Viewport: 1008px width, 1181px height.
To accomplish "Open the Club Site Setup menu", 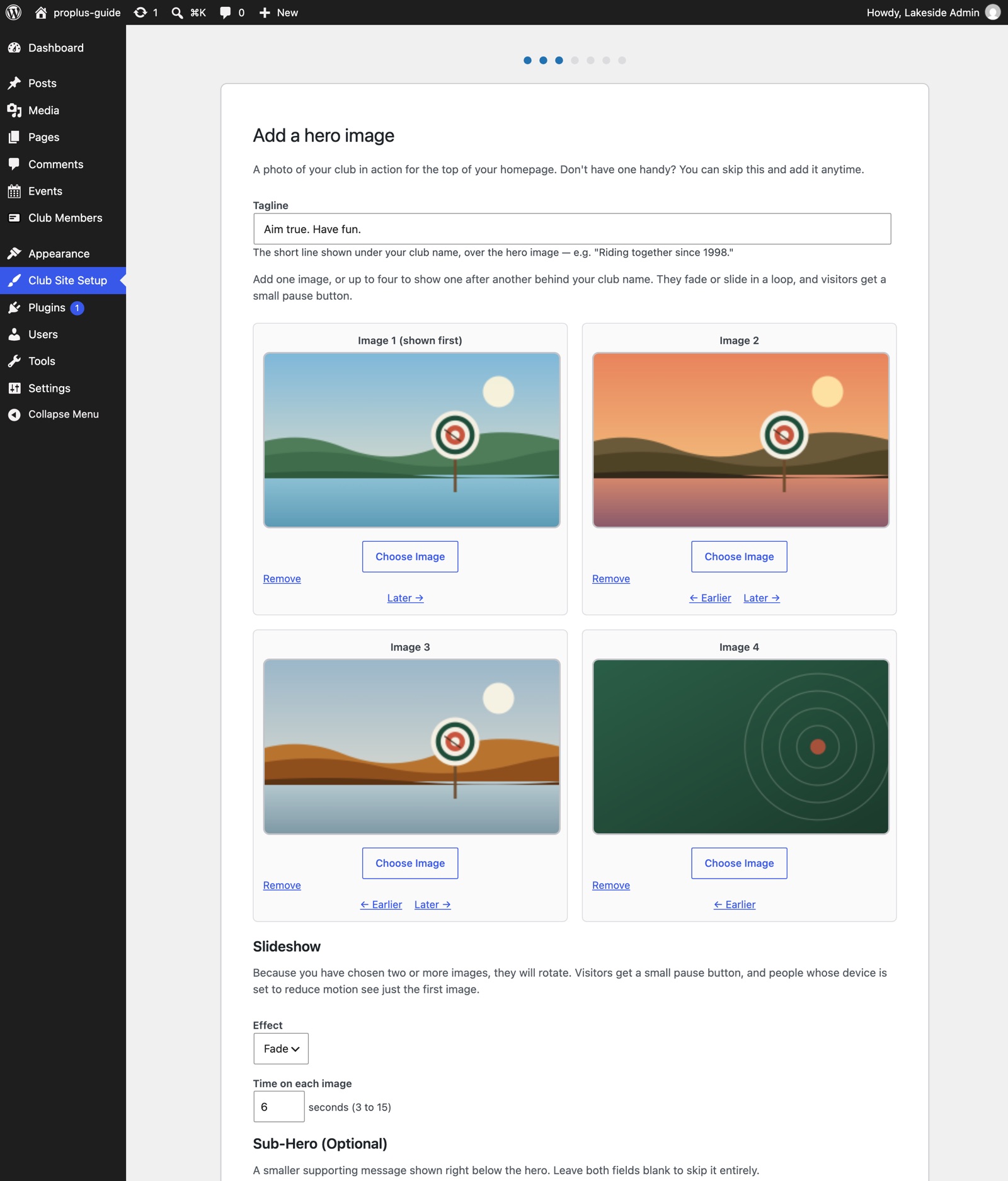I will pos(63,280).
